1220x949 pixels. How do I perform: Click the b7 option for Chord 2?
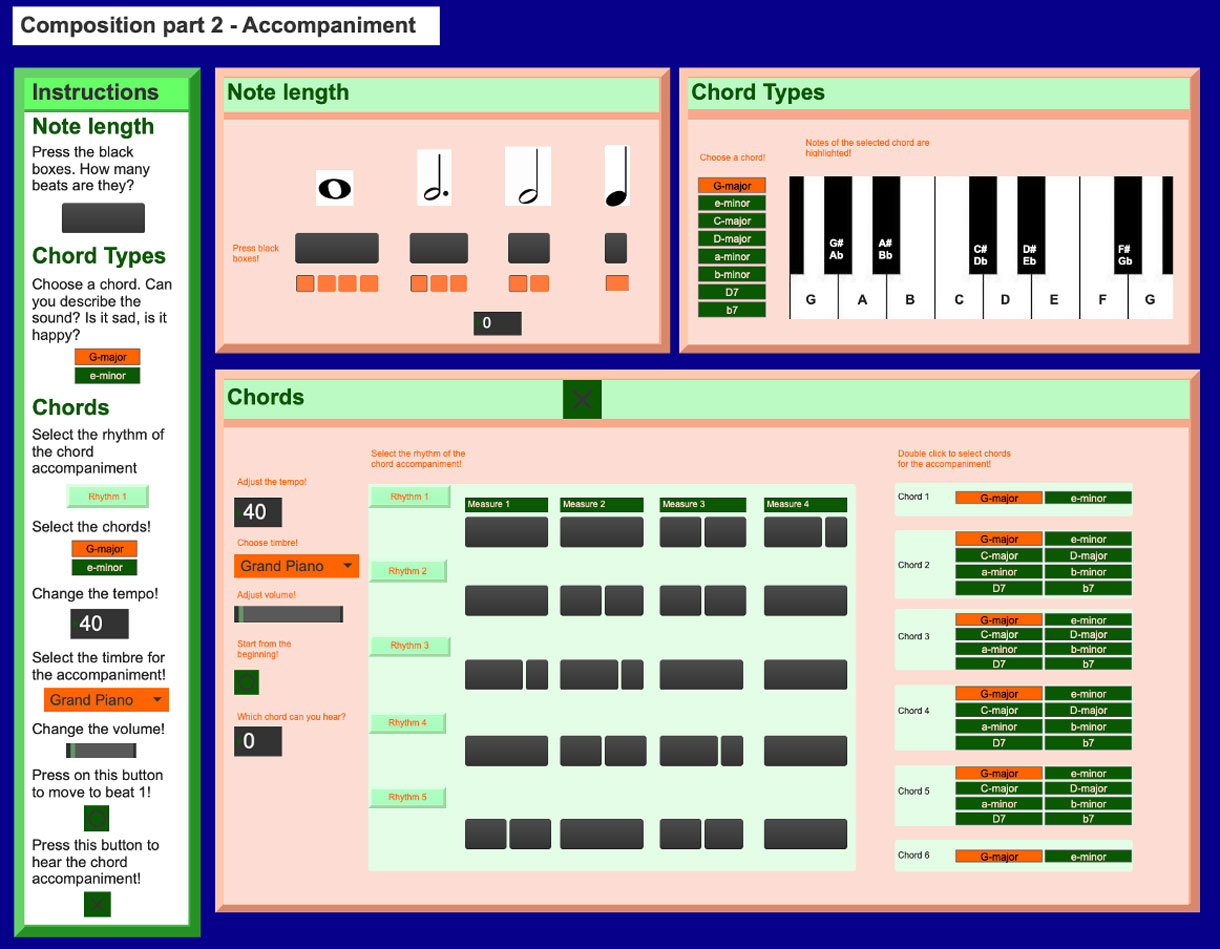[x=1089, y=589]
